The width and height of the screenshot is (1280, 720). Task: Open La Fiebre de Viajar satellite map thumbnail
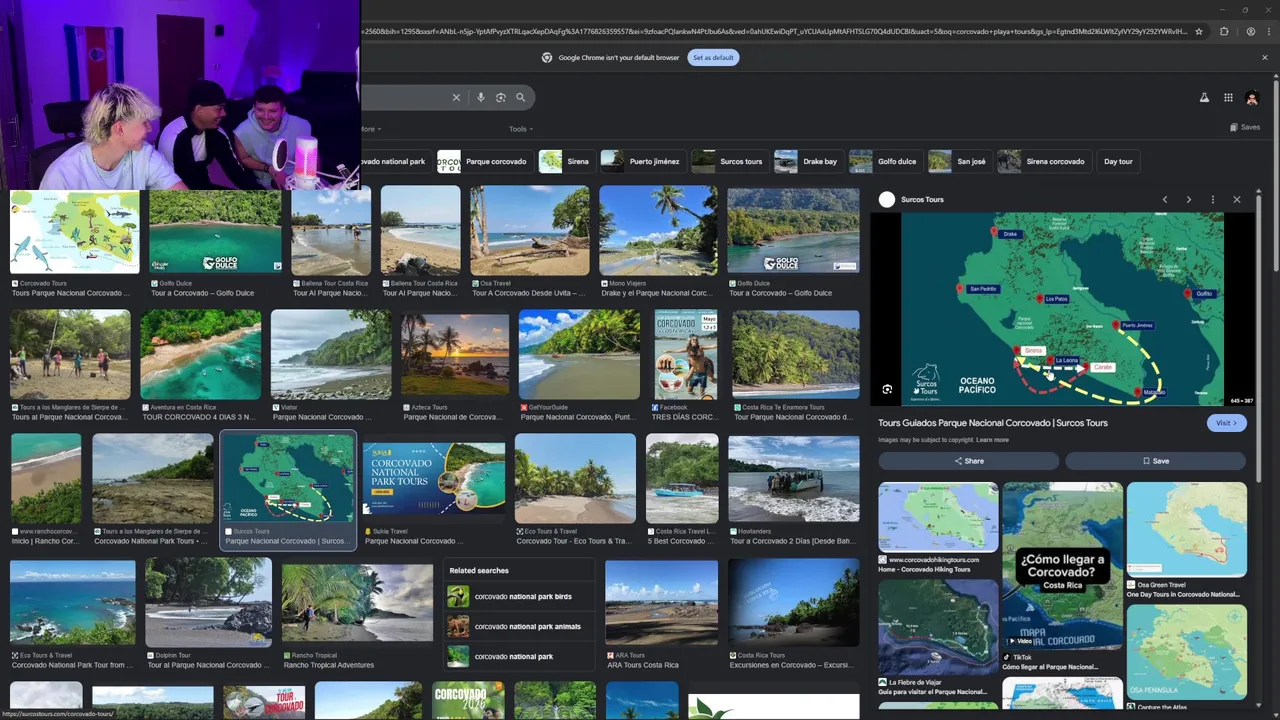click(938, 628)
